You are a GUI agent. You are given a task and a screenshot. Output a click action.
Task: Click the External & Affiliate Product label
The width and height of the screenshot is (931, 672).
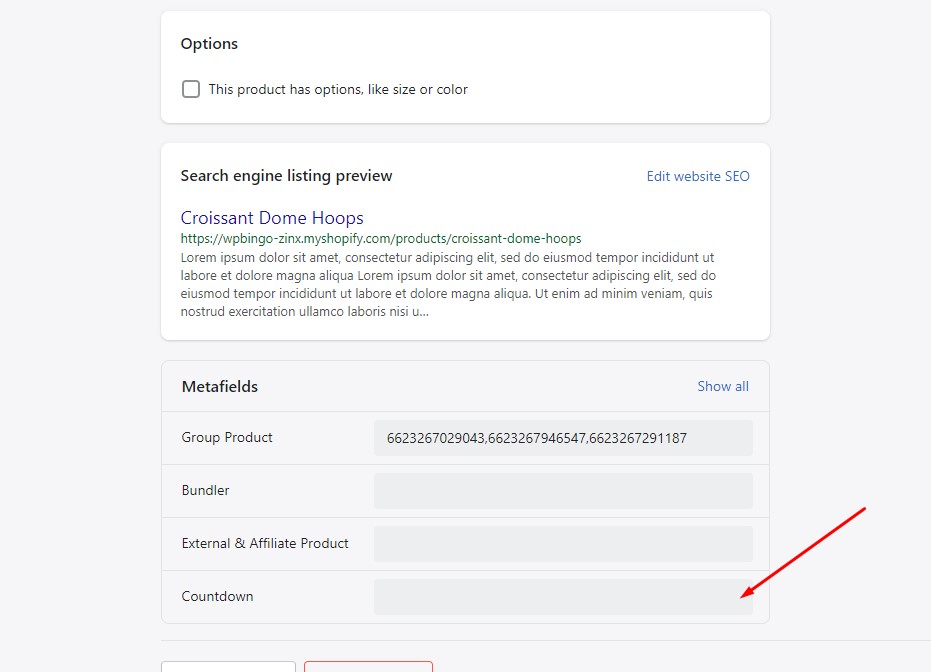(265, 544)
